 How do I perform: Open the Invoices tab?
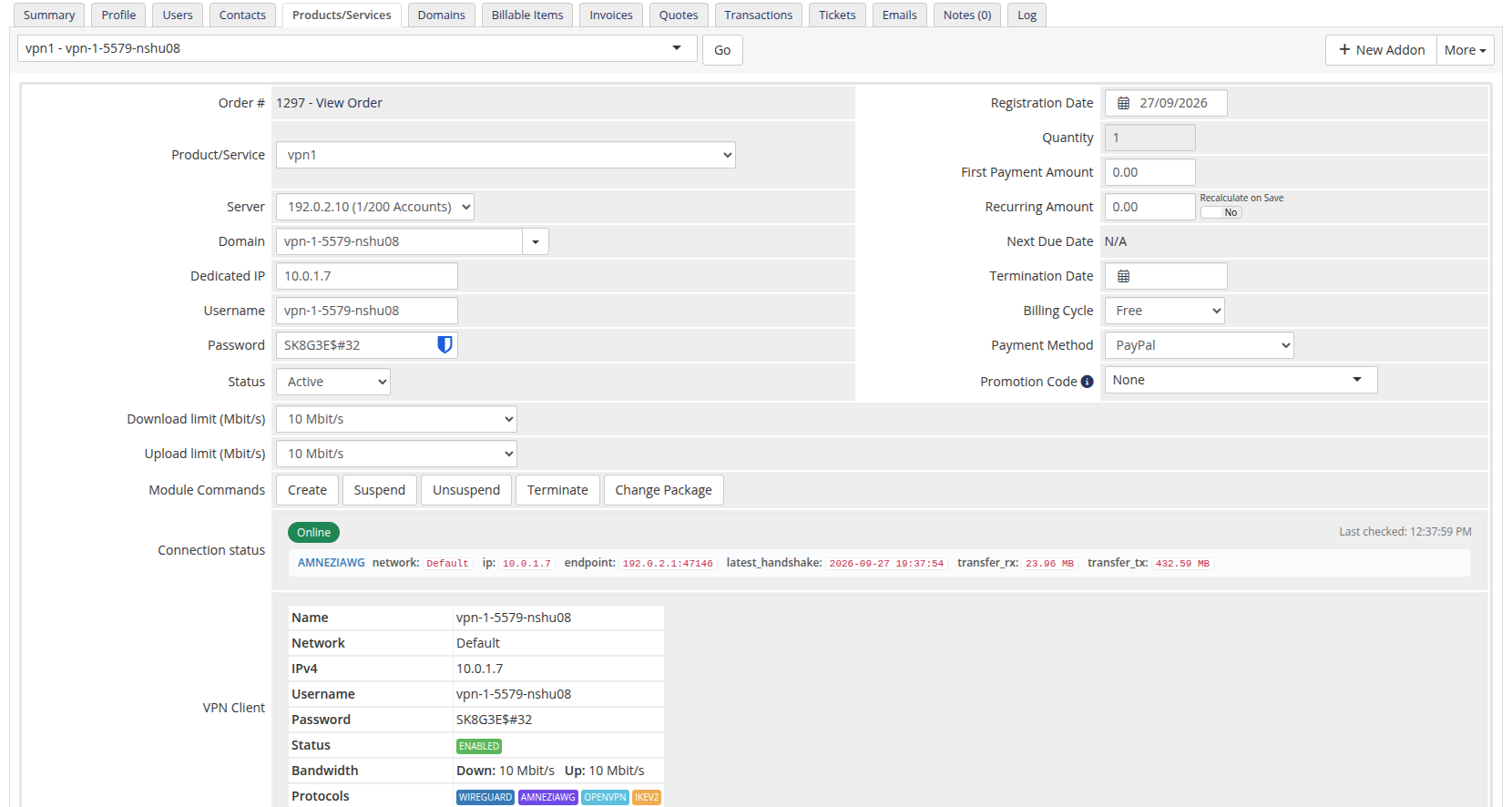(x=611, y=15)
